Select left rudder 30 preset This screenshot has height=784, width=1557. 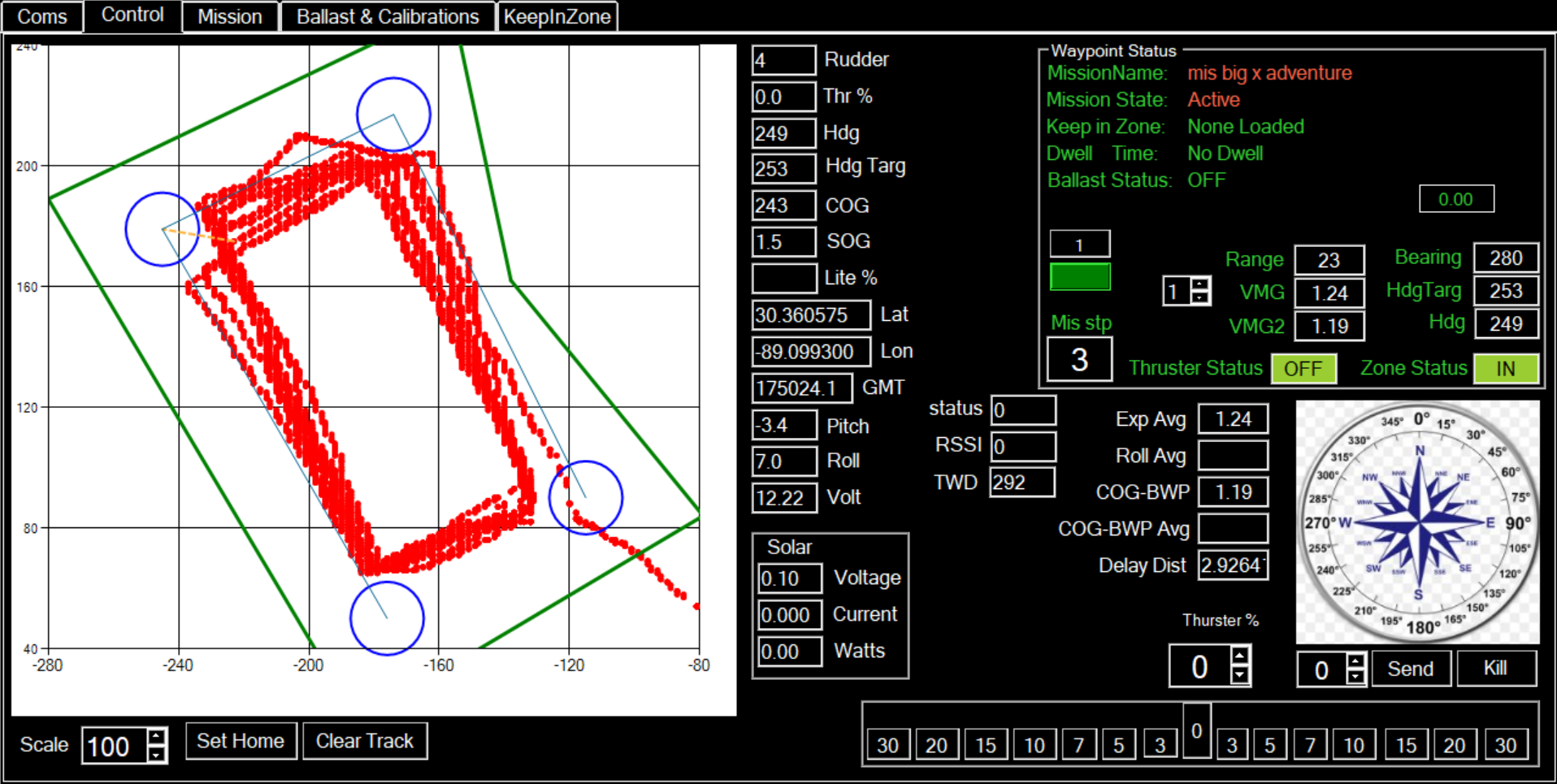click(x=887, y=745)
